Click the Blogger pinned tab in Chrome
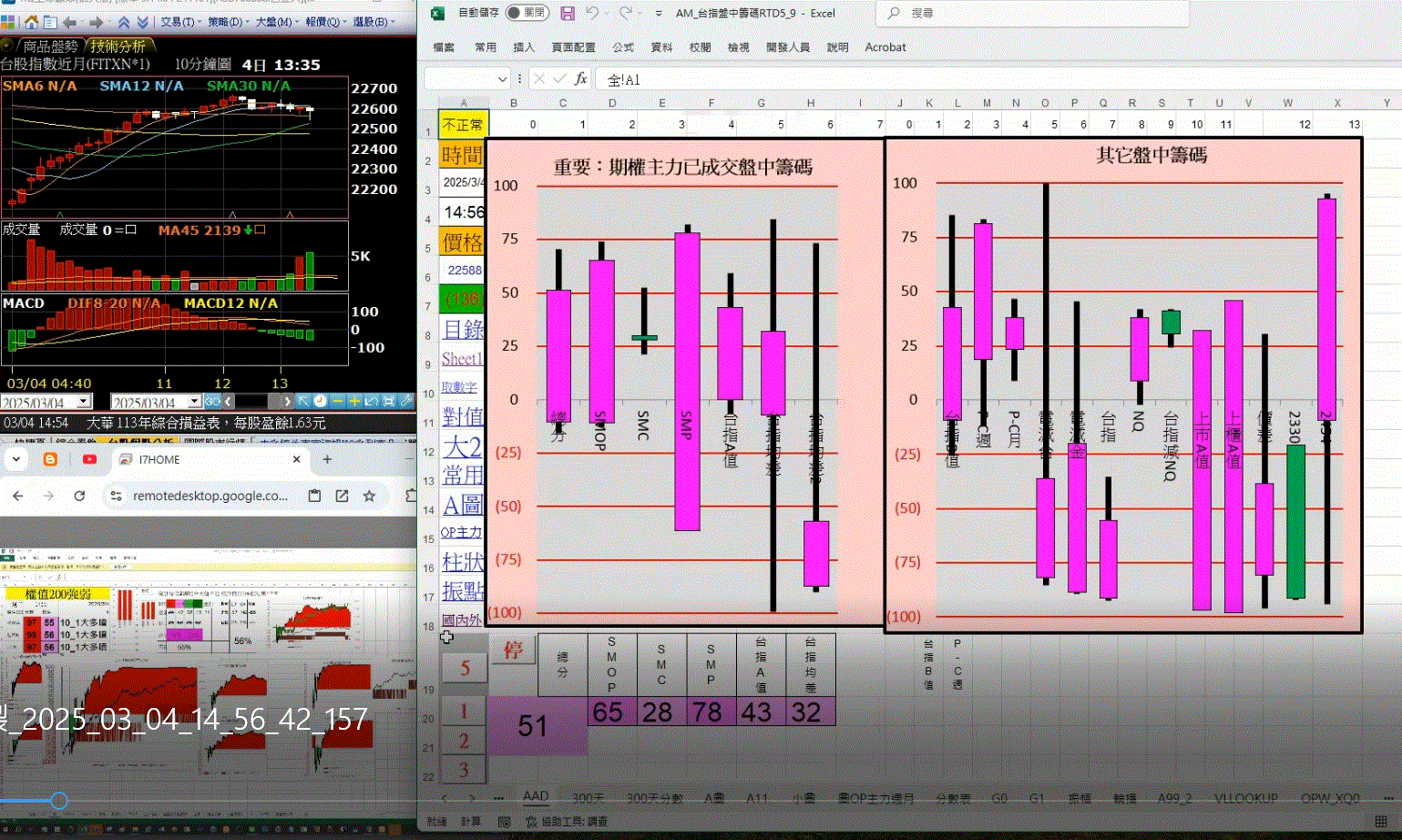This screenshot has width=1402, height=840. (x=50, y=459)
